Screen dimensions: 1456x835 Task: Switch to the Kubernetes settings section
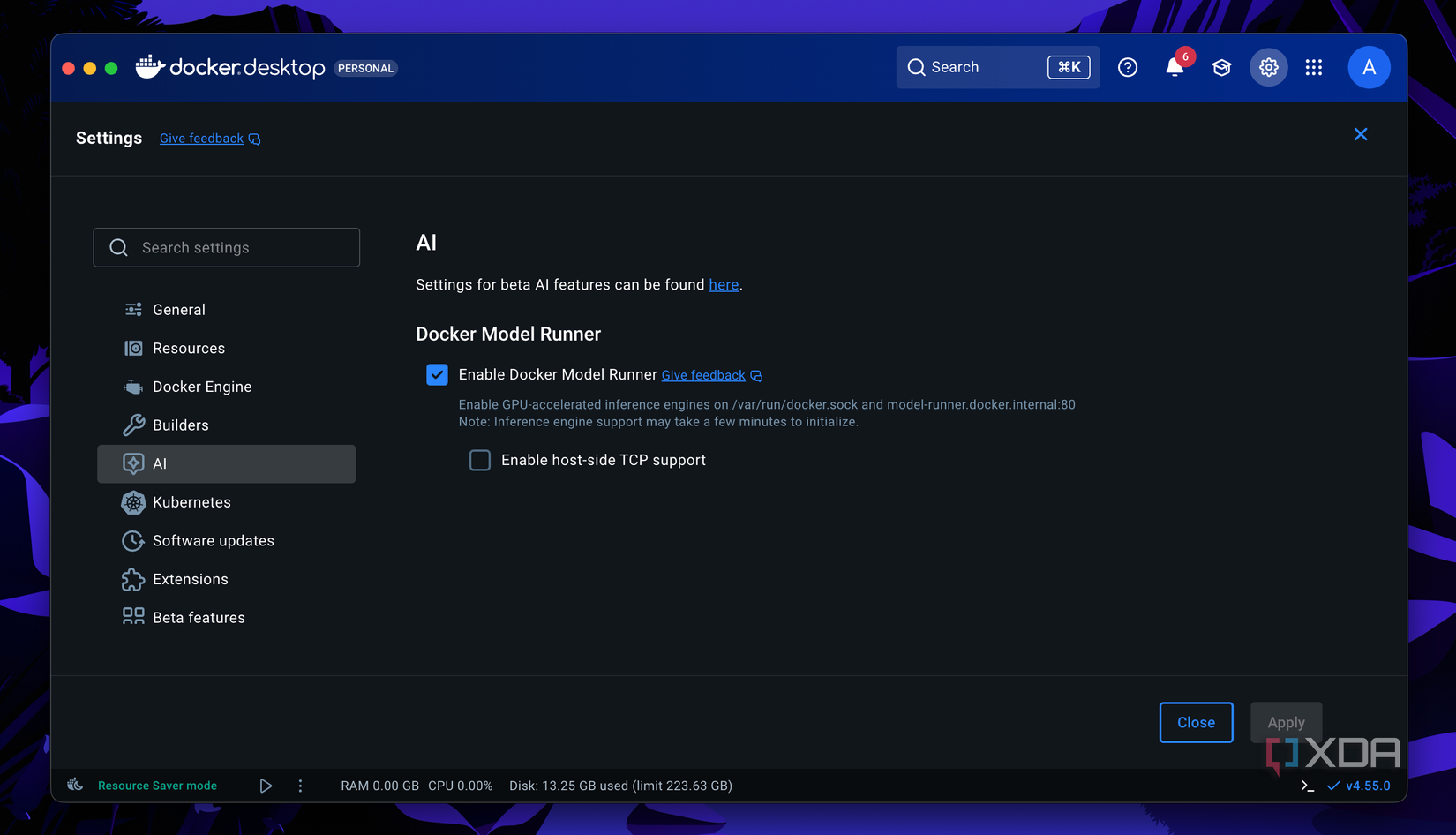[x=191, y=502]
